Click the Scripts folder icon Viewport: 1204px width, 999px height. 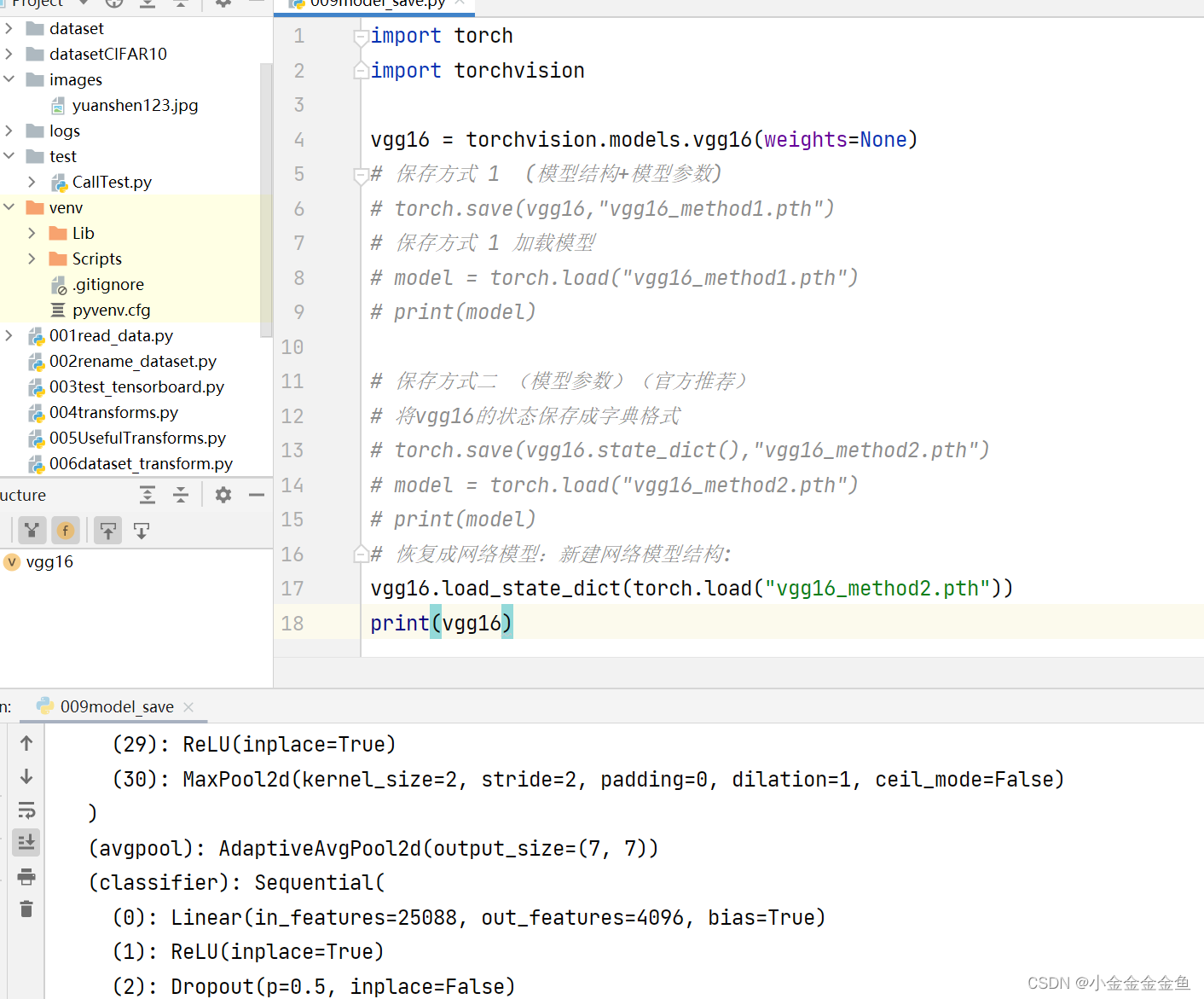(x=58, y=258)
